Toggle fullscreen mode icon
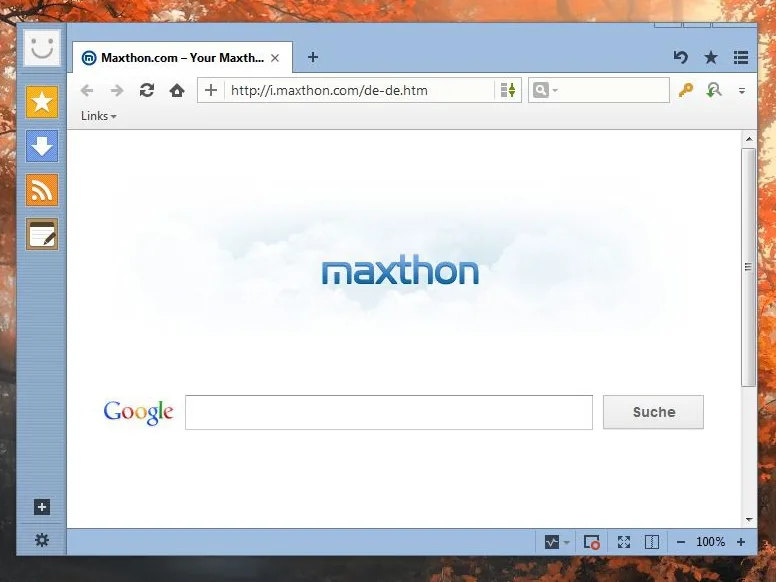Image resolution: width=776 pixels, height=582 pixels. pyautogui.click(x=624, y=542)
